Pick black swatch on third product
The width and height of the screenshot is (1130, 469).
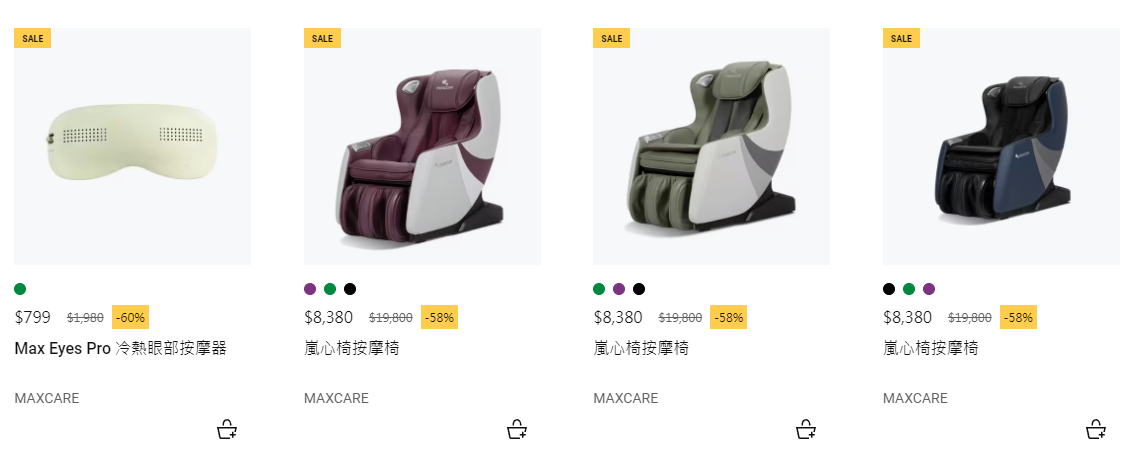[639, 289]
